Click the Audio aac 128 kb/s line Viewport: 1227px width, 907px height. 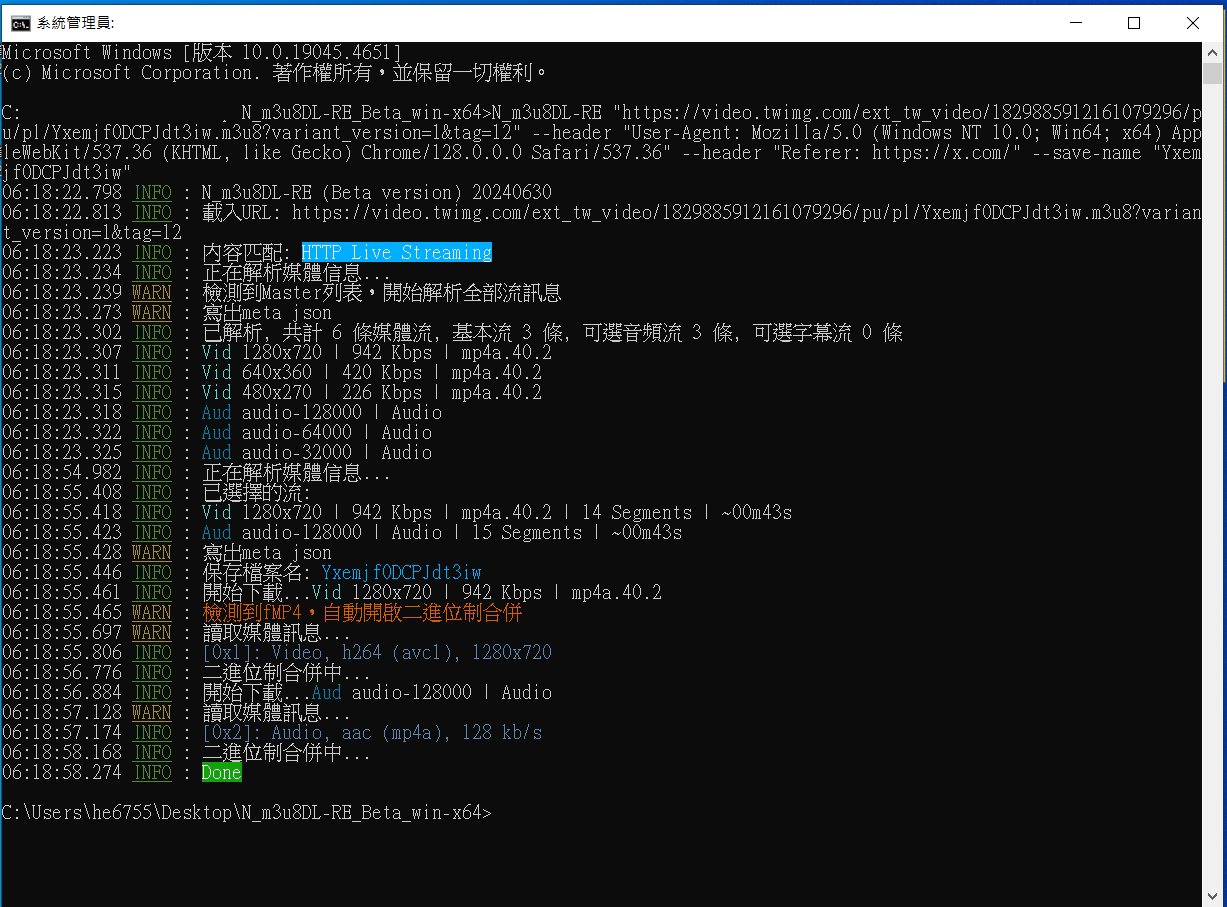point(371,733)
